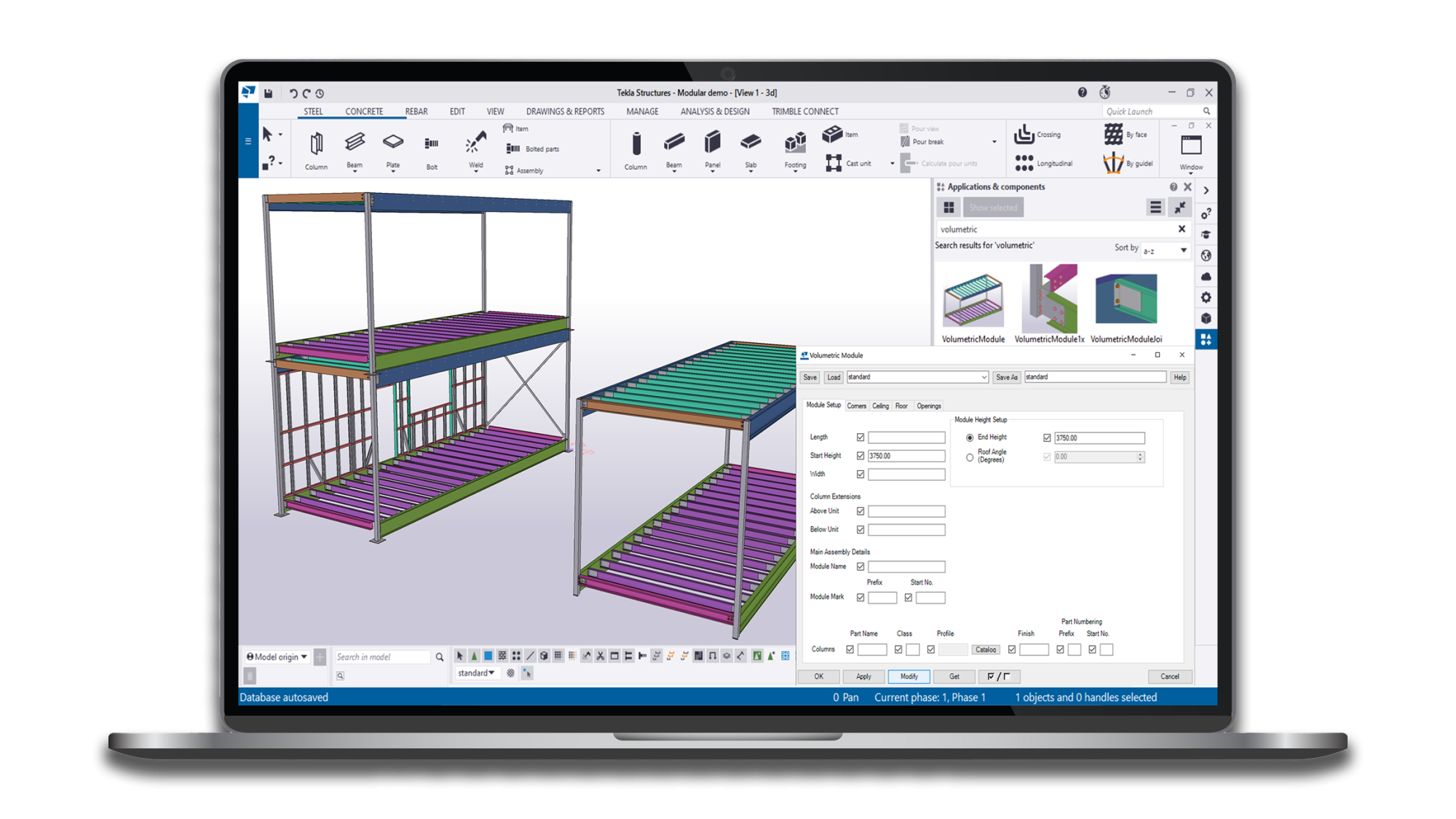Viewport: 1456px width, 819px height.
Task: Toggle the Start Height checkbox
Action: point(860,456)
